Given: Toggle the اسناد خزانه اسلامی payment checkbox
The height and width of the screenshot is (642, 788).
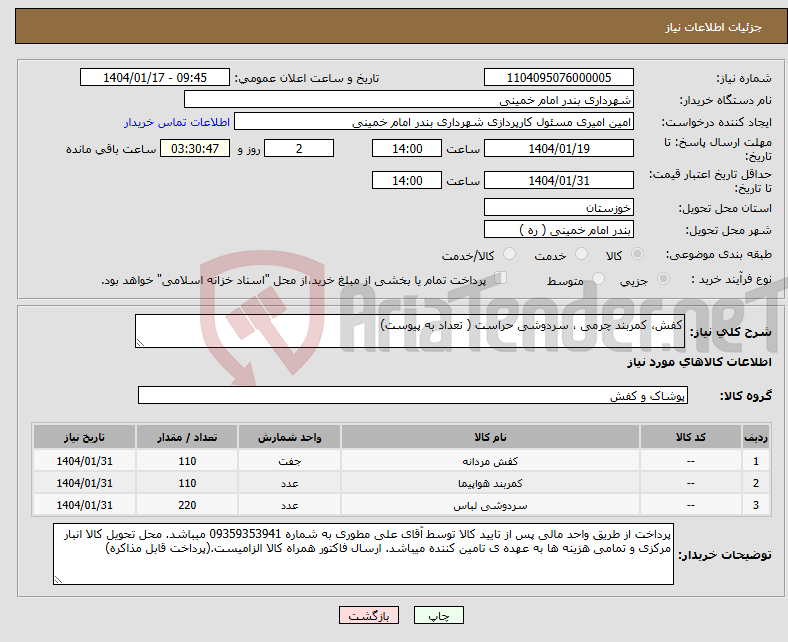Looking at the screenshot, I should (500, 278).
